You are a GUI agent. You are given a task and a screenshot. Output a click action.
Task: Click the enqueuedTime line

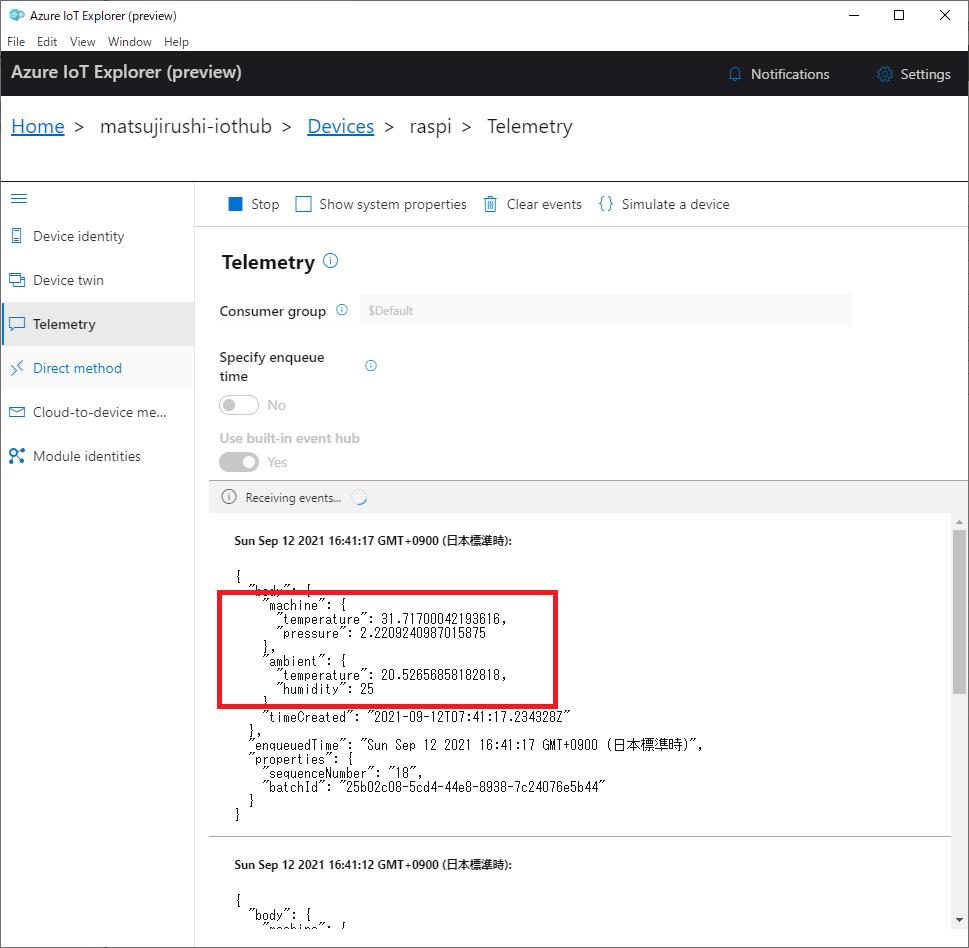476,745
